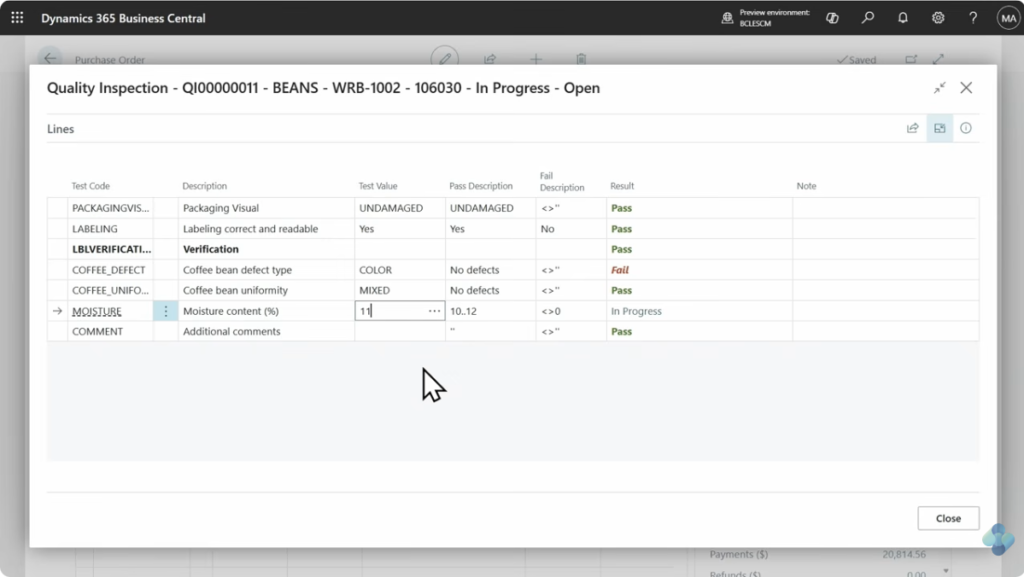The height and width of the screenshot is (577, 1024).
Task: Click the delete trash icon on Purchase Order
Action: pyautogui.click(x=581, y=59)
